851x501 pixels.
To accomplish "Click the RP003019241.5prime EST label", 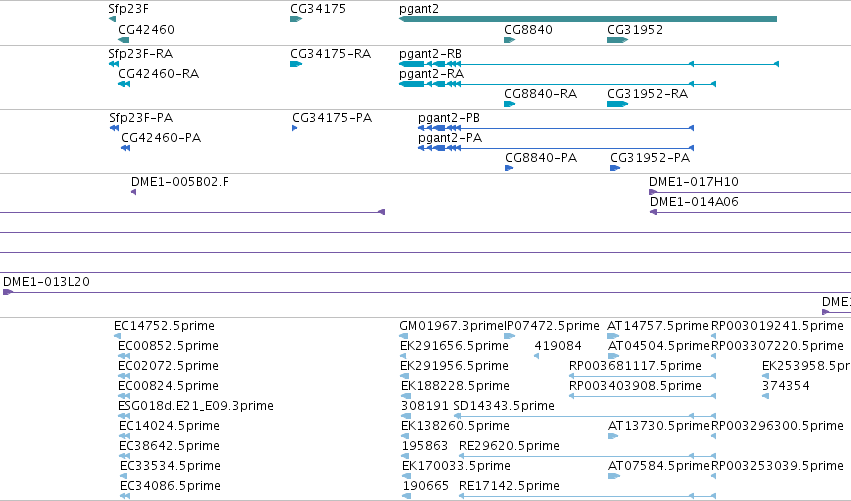I will click(x=777, y=326).
